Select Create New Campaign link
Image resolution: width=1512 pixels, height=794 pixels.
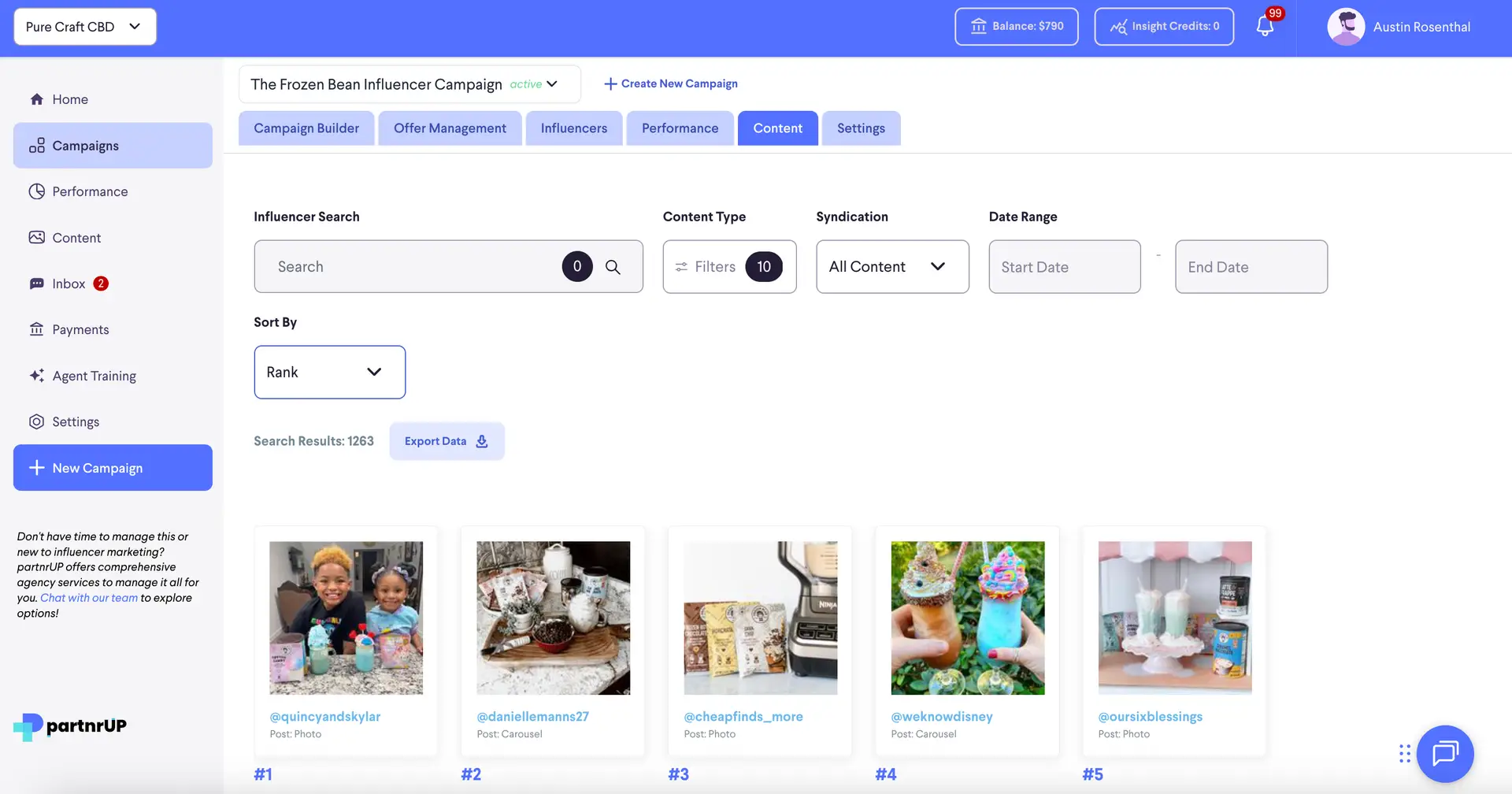(x=670, y=83)
